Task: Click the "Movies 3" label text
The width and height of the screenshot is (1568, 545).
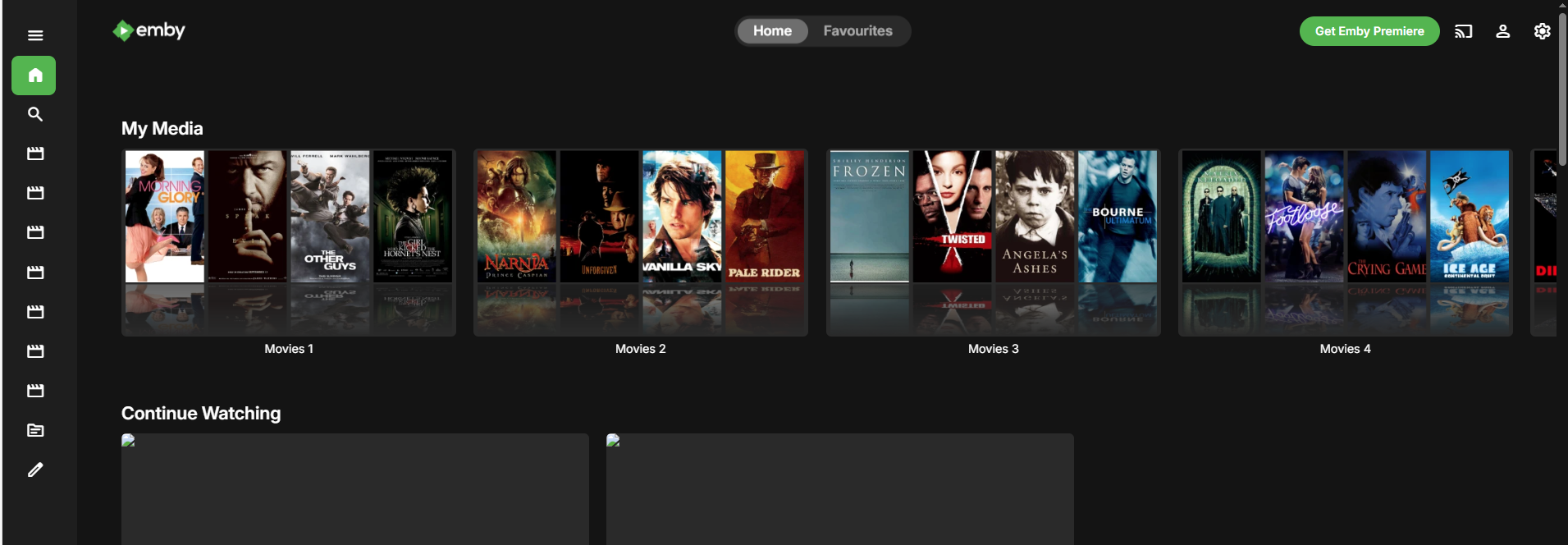Action: pyautogui.click(x=994, y=349)
